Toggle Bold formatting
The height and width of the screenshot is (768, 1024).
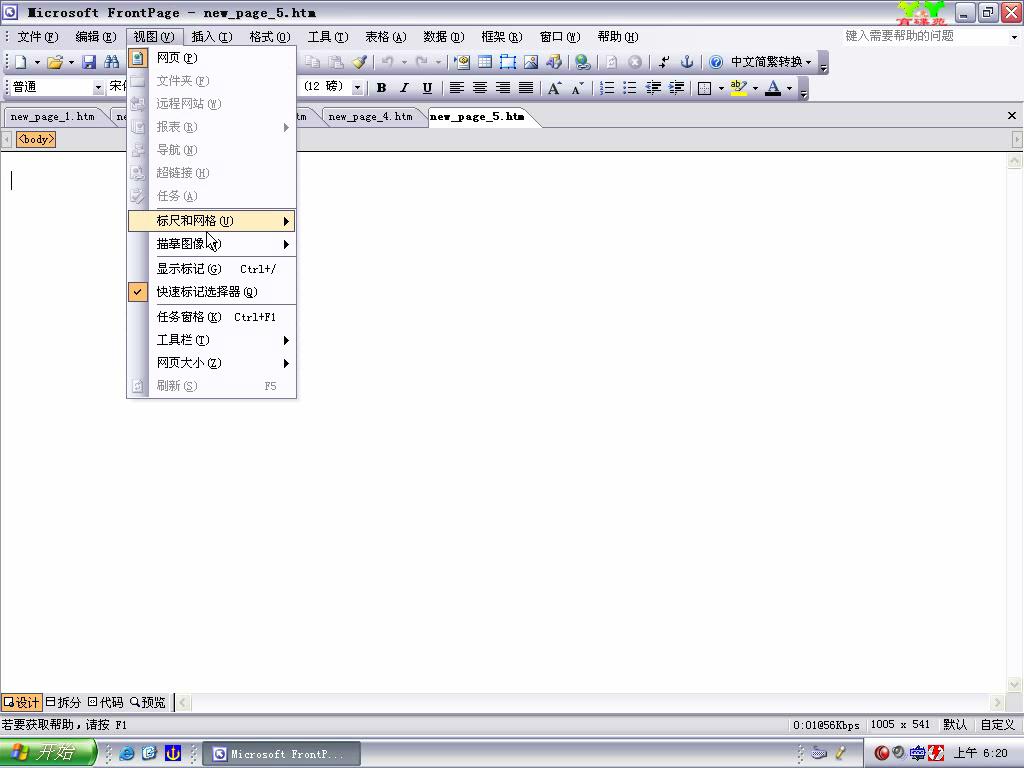[x=381, y=88]
